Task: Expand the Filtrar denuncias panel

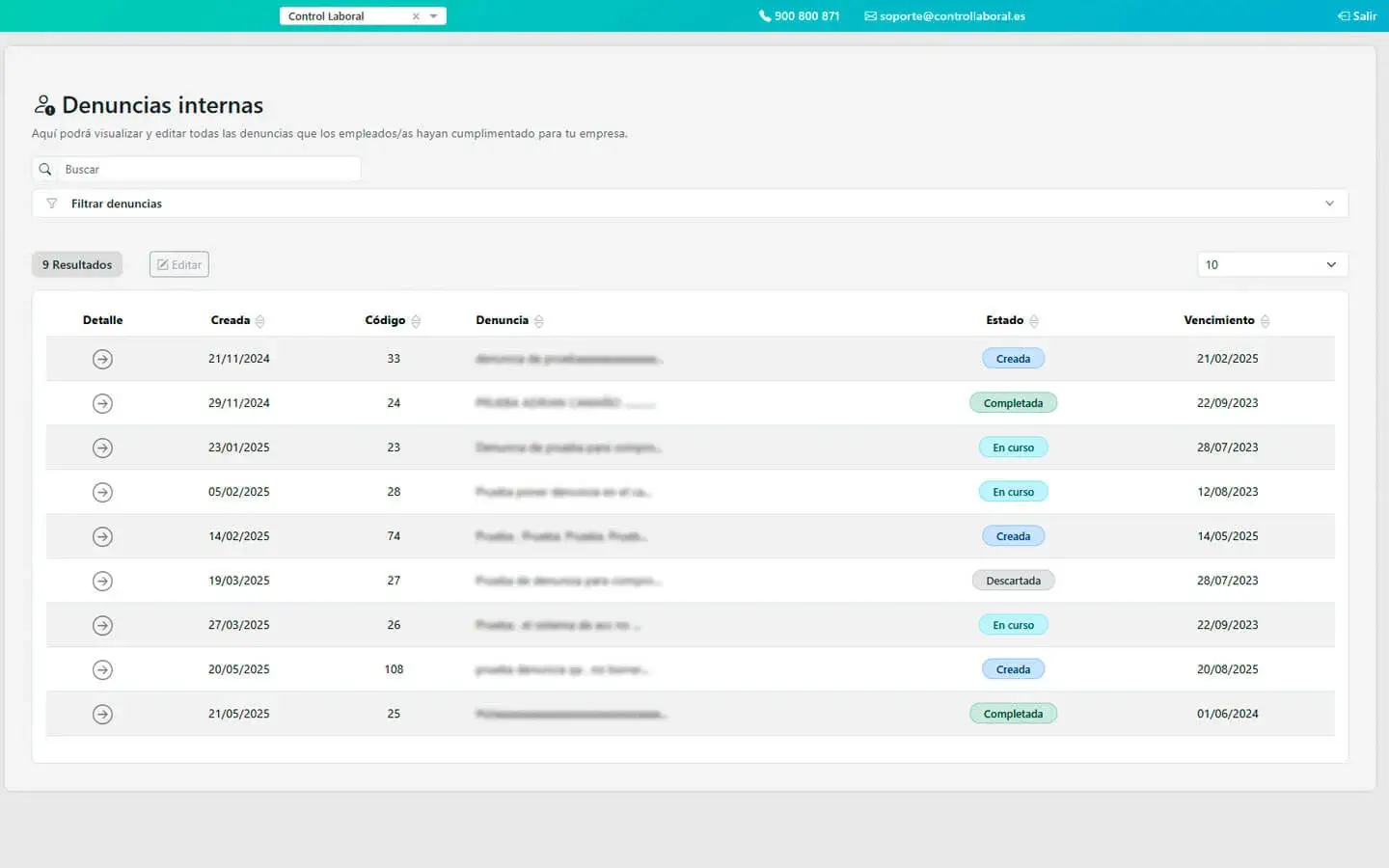Action: (x=690, y=203)
